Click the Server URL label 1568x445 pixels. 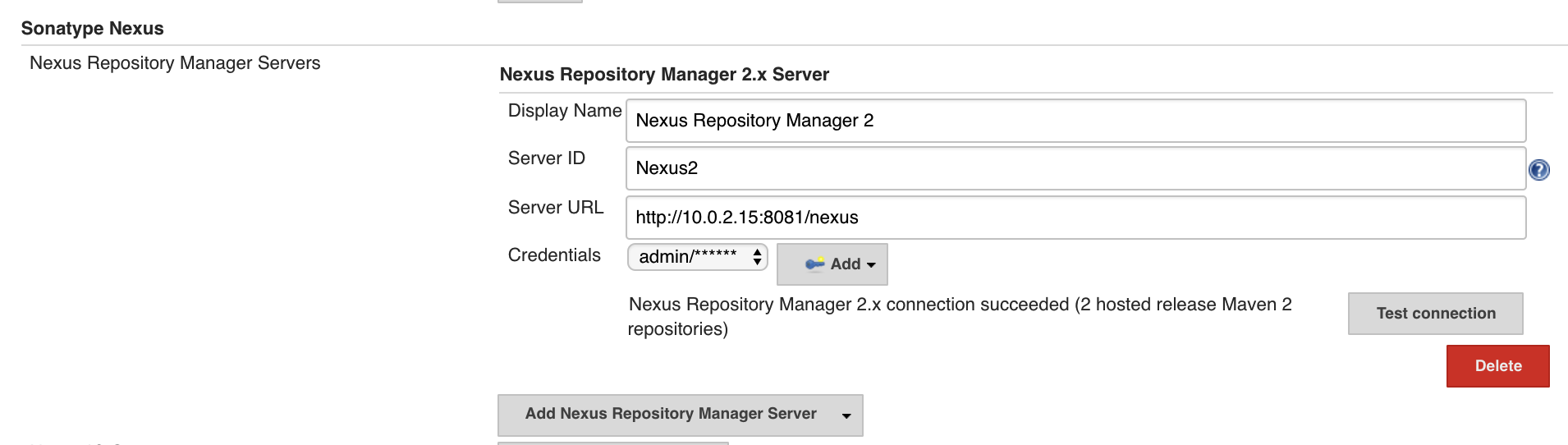pos(555,208)
